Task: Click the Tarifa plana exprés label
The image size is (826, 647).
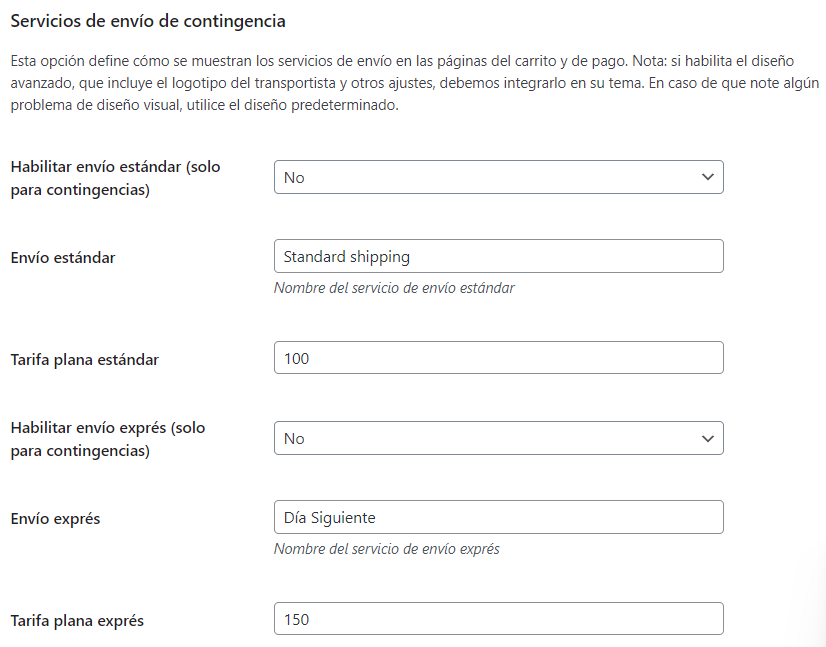Action: 77,621
